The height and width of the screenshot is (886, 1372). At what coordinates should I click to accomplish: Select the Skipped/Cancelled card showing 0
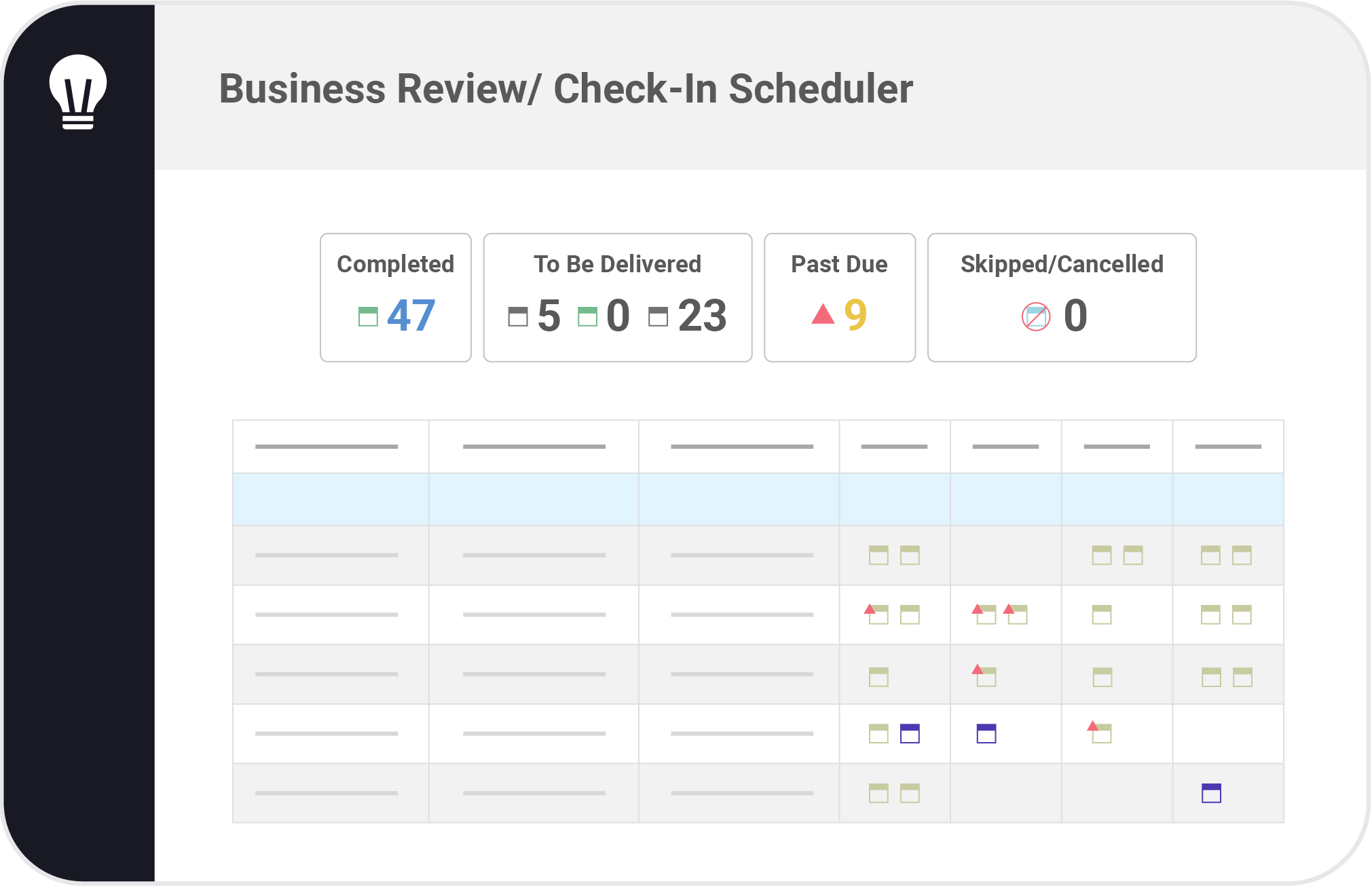[x=1062, y=297]
